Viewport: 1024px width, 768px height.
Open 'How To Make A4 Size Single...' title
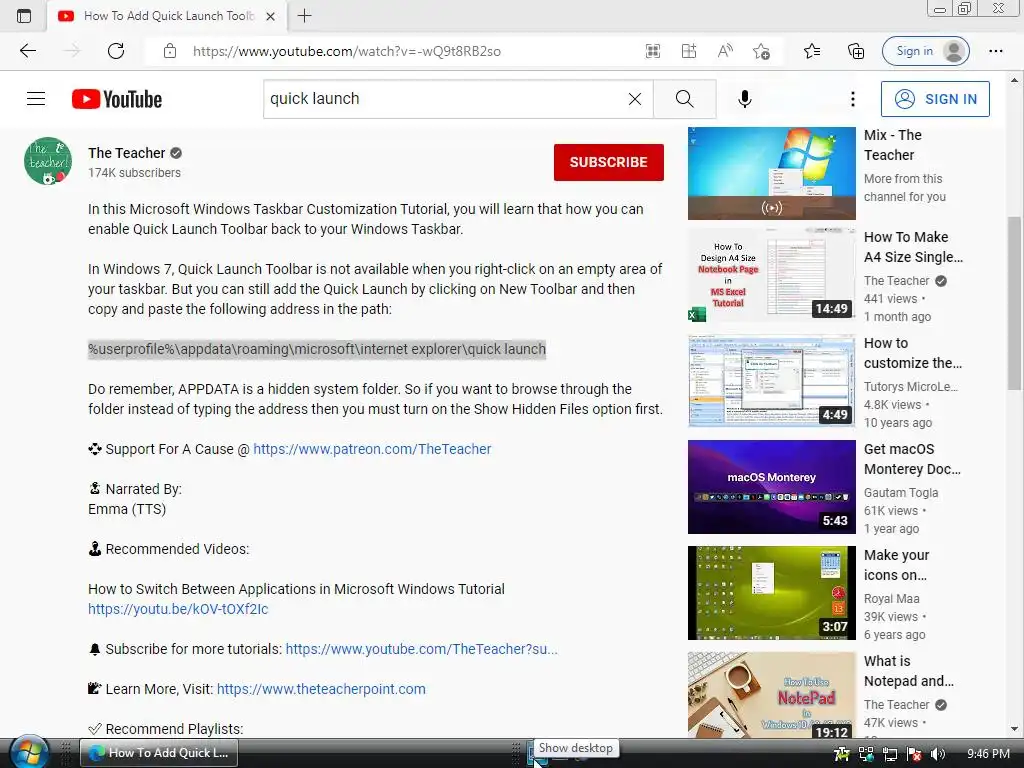[x=913, y=247]
